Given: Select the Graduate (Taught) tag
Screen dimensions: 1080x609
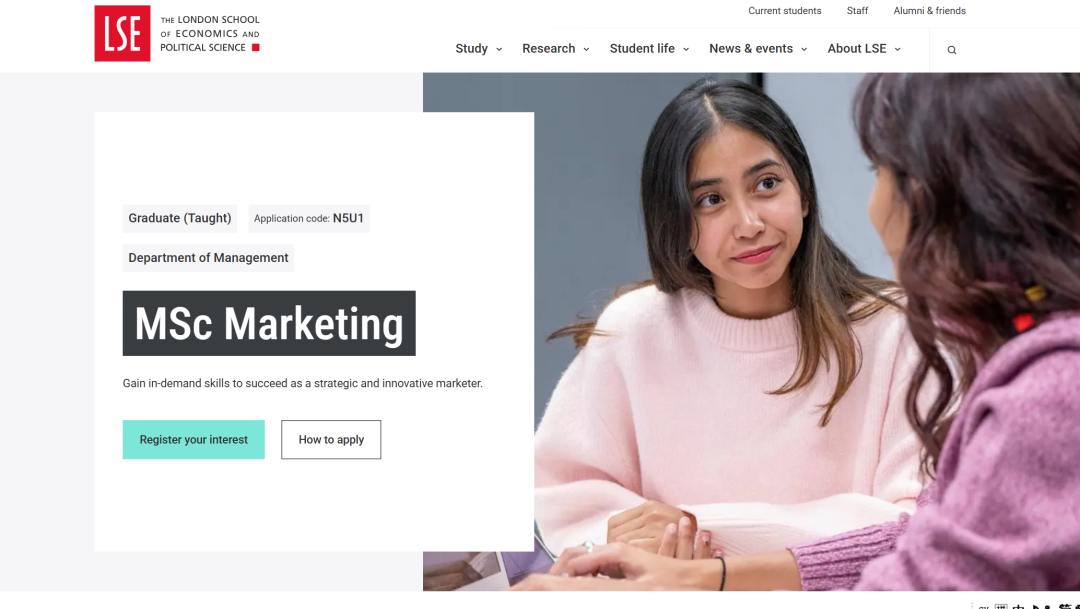Looking at the screenshot, I should (180, 218).
